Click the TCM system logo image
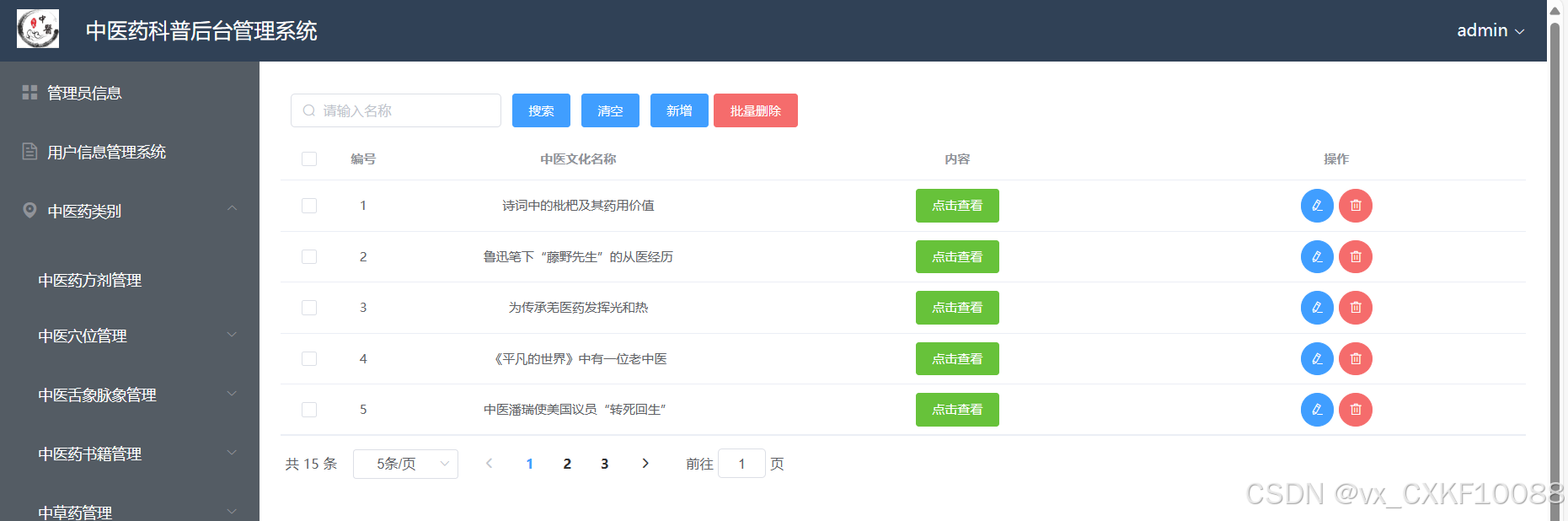Viewport: 1568px width, 521px height. click(38, 29)
